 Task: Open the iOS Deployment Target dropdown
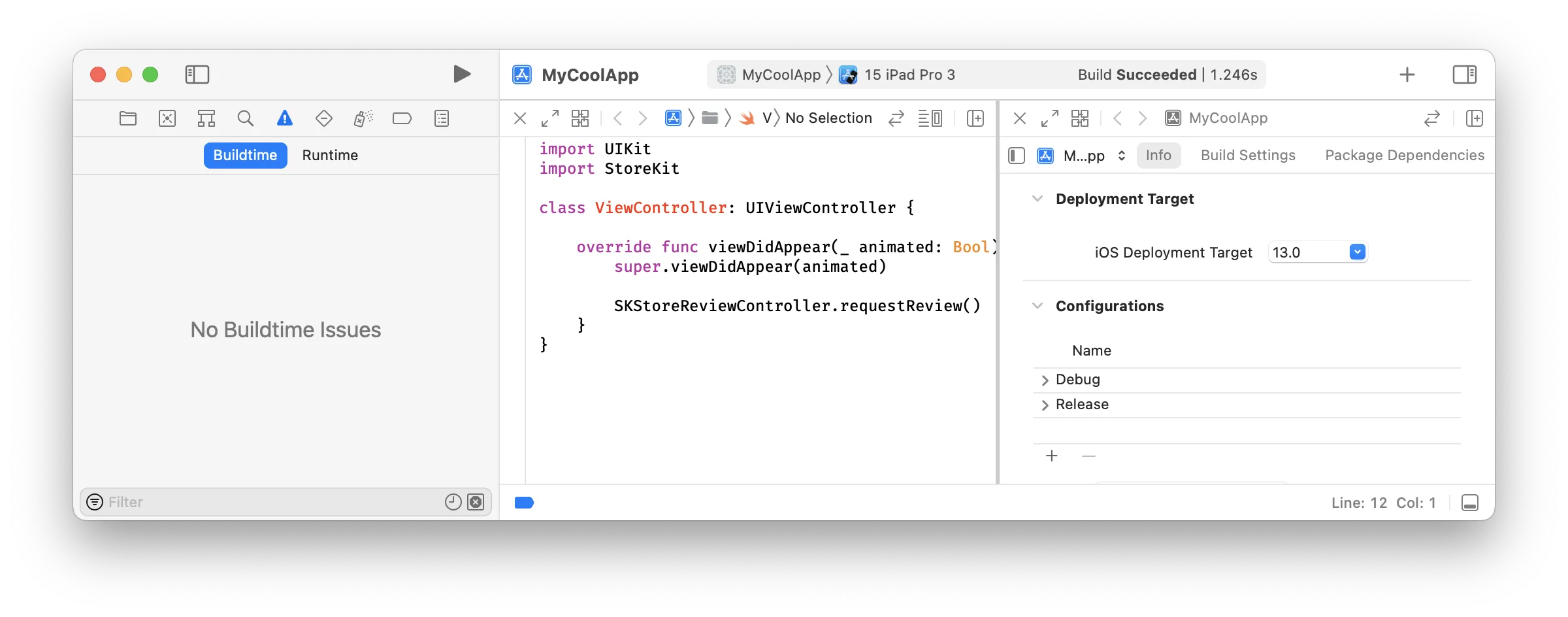[1357, 252]
